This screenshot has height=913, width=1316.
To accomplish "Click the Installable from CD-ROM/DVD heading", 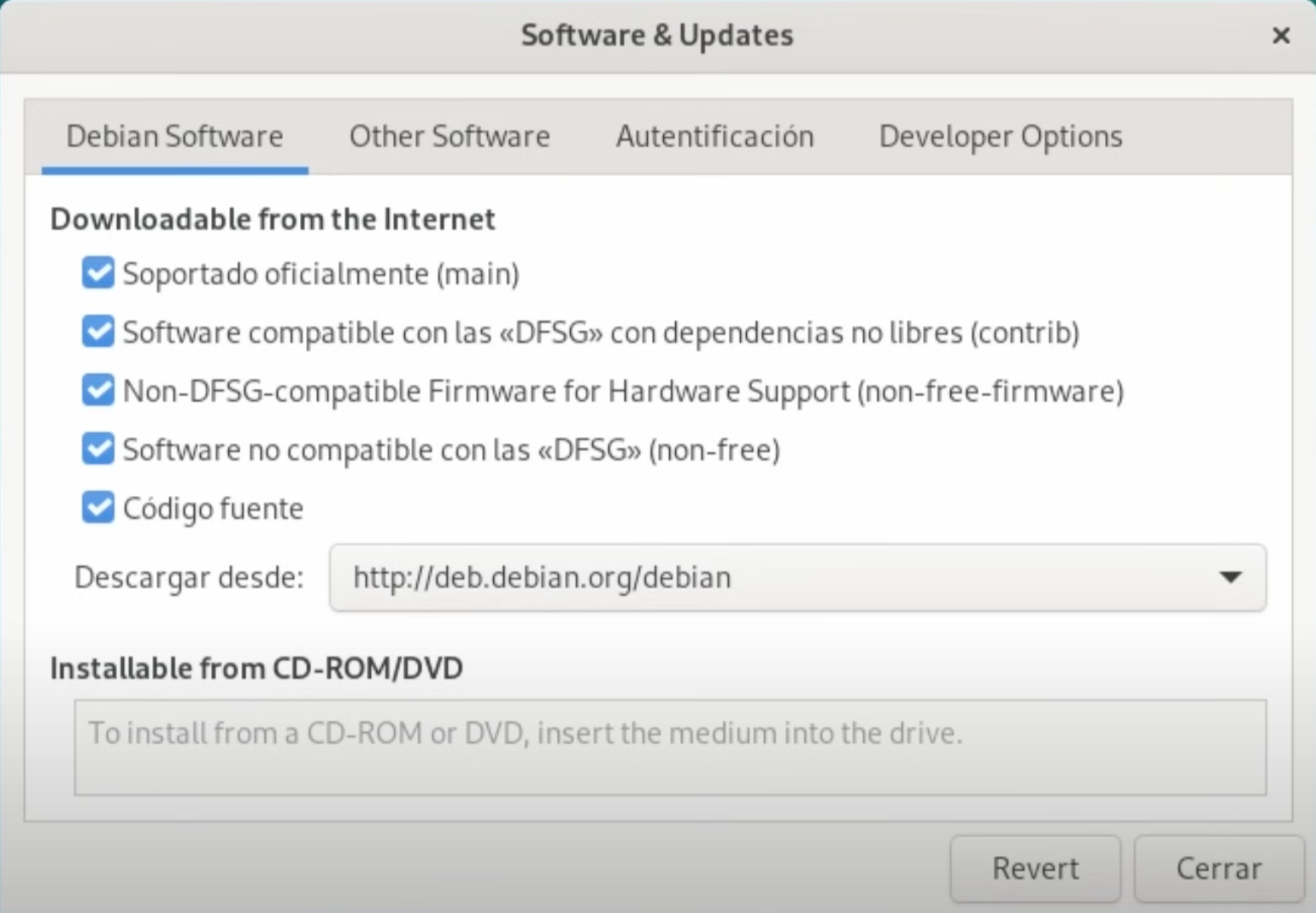I will click(256, 669).
